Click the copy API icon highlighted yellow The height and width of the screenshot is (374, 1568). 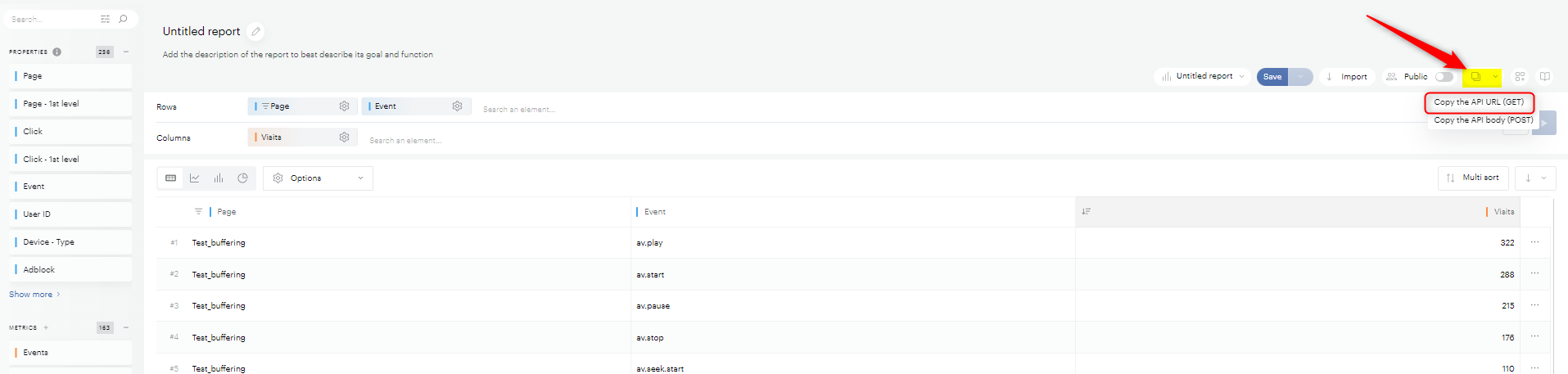1475,77
